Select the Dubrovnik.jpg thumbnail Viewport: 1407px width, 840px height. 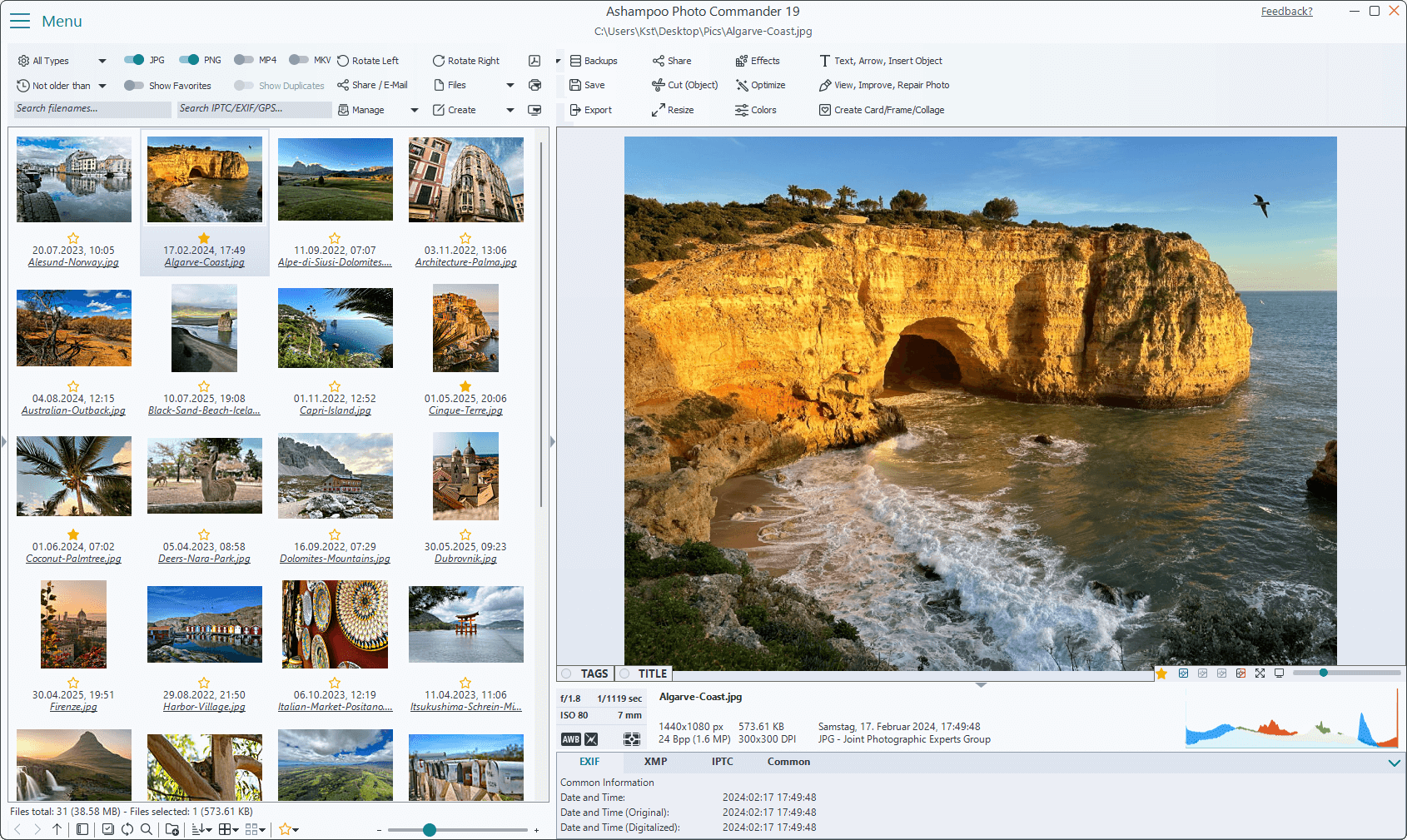[465, 475]
